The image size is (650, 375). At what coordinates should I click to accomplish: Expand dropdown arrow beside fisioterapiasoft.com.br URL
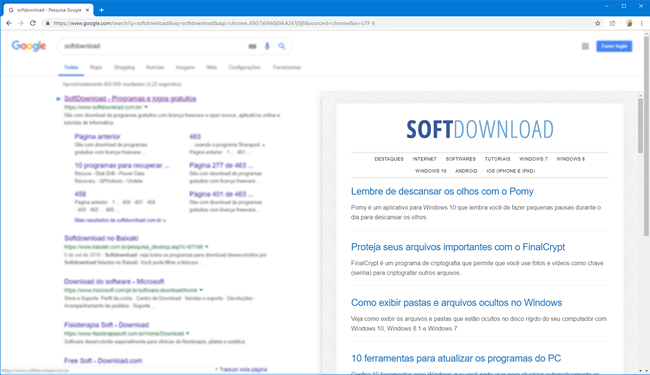point(188,333)
